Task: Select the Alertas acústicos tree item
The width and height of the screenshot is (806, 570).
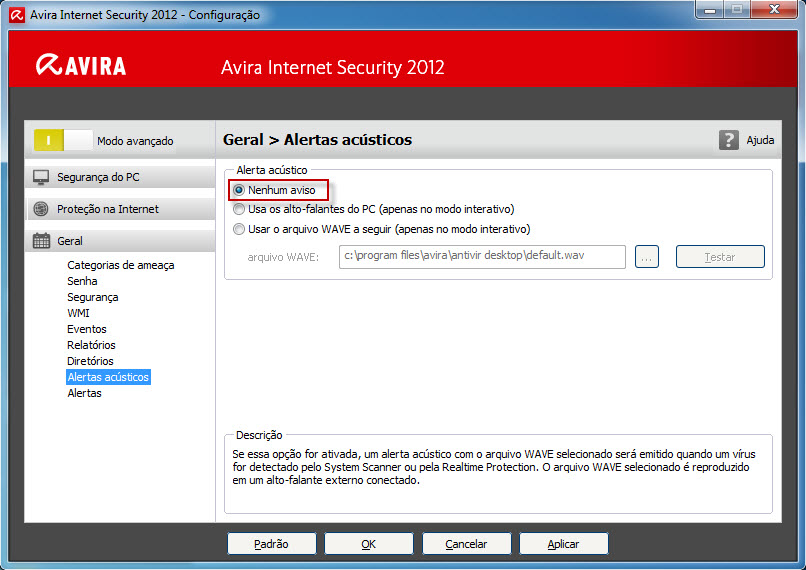Action: click(x=108, y=377)
